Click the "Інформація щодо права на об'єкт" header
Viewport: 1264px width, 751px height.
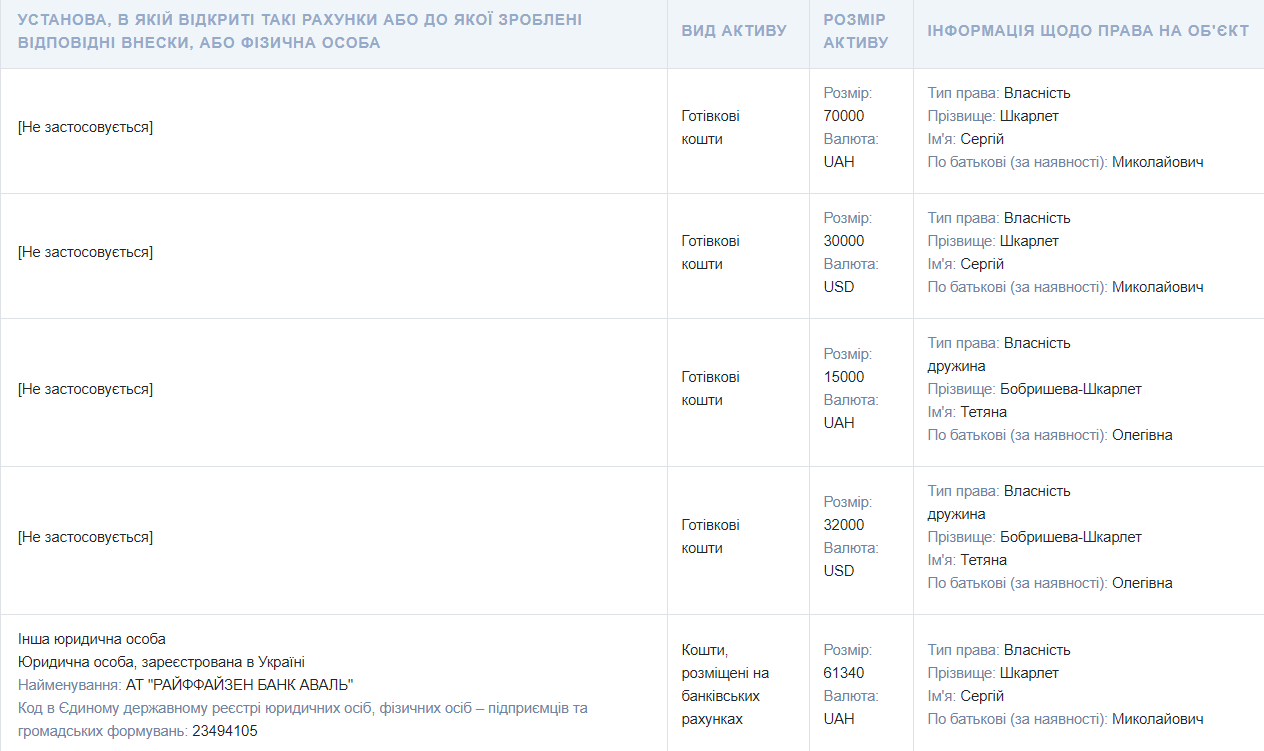point(1087,31)
